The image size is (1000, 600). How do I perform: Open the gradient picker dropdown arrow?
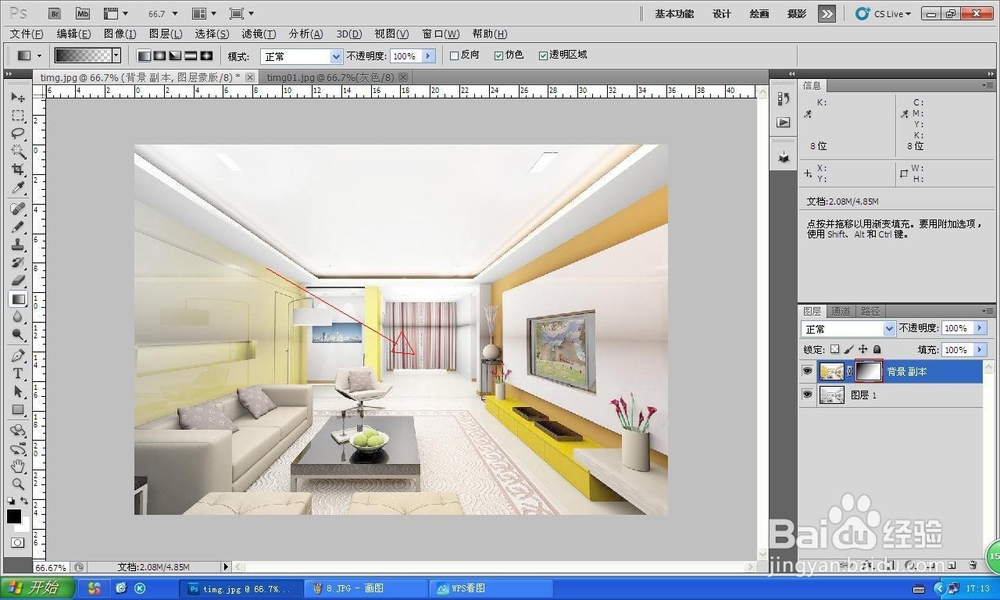(x=116, y=56)
